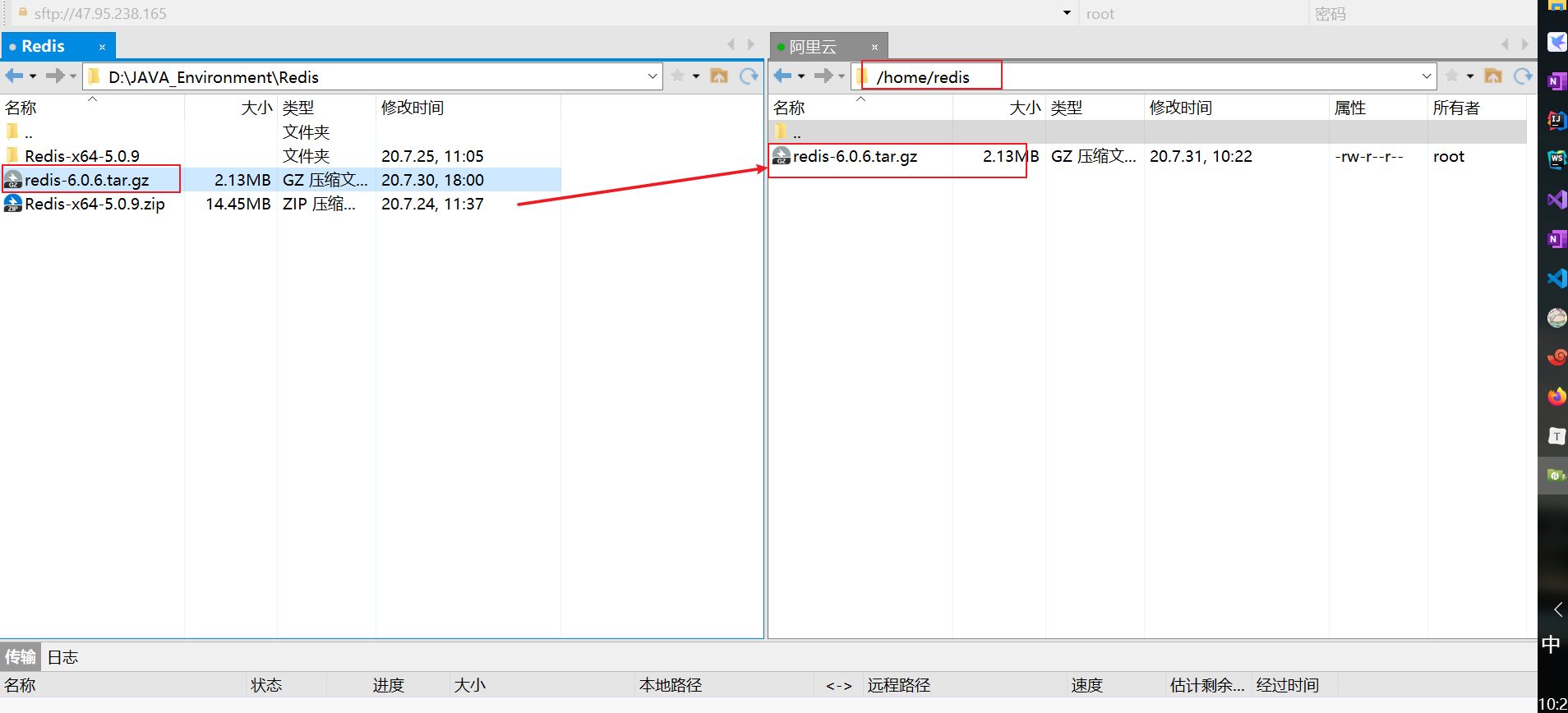Click the 进度 column header in transfer list
1568x713 pixels.
coord(389,685)
